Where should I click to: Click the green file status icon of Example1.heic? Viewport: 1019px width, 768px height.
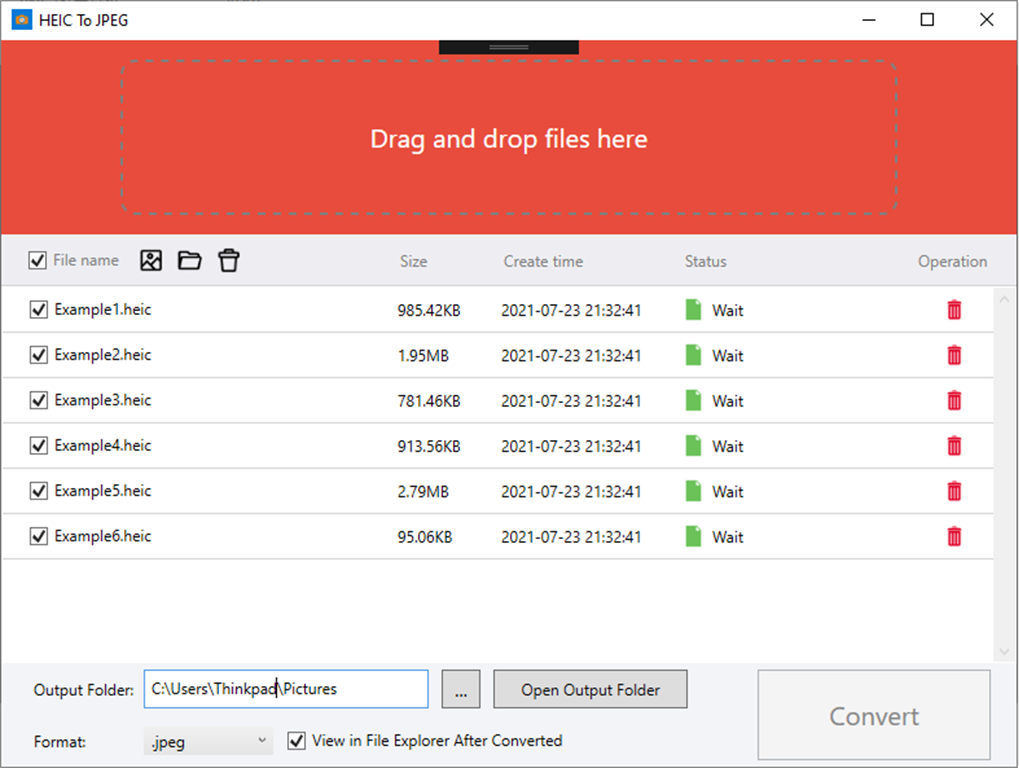point(693,310)
